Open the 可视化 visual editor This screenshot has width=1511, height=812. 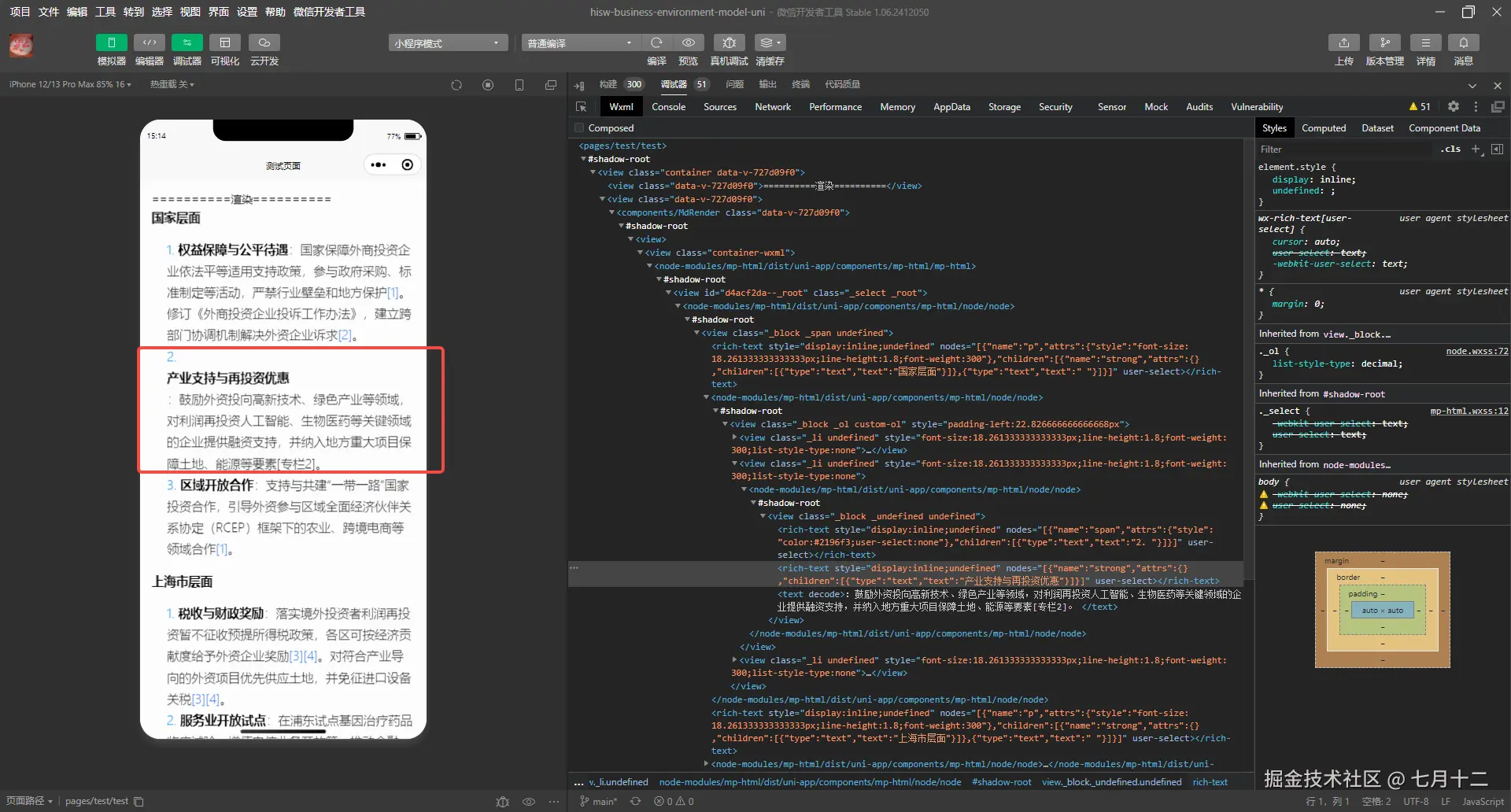[x=225, y=42]
